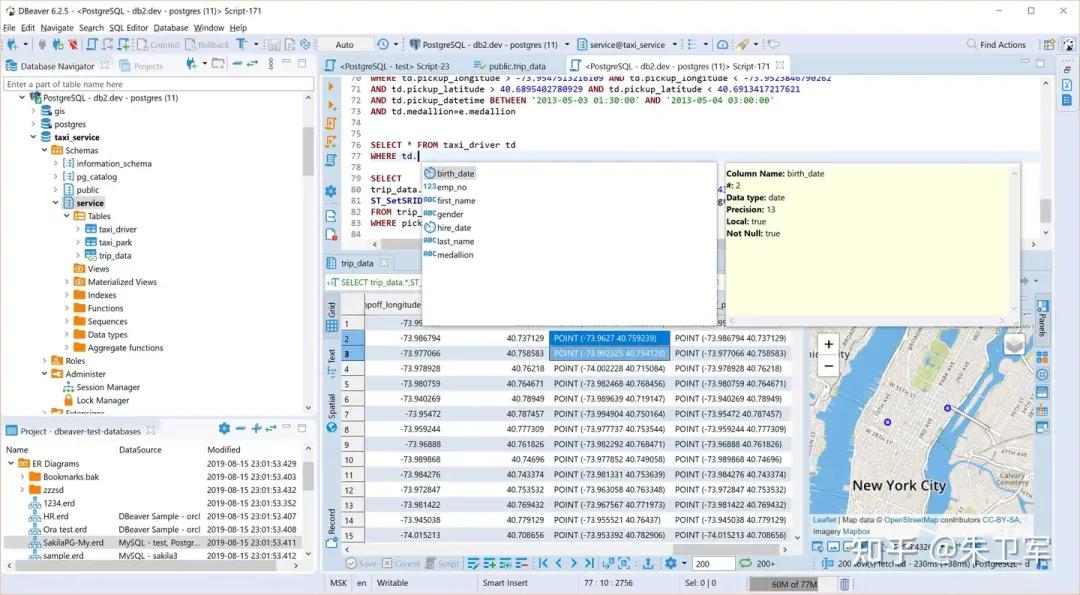The image size is (1080, 595).
Task: Open the SQL Editor menu
Action: [128, 28]
